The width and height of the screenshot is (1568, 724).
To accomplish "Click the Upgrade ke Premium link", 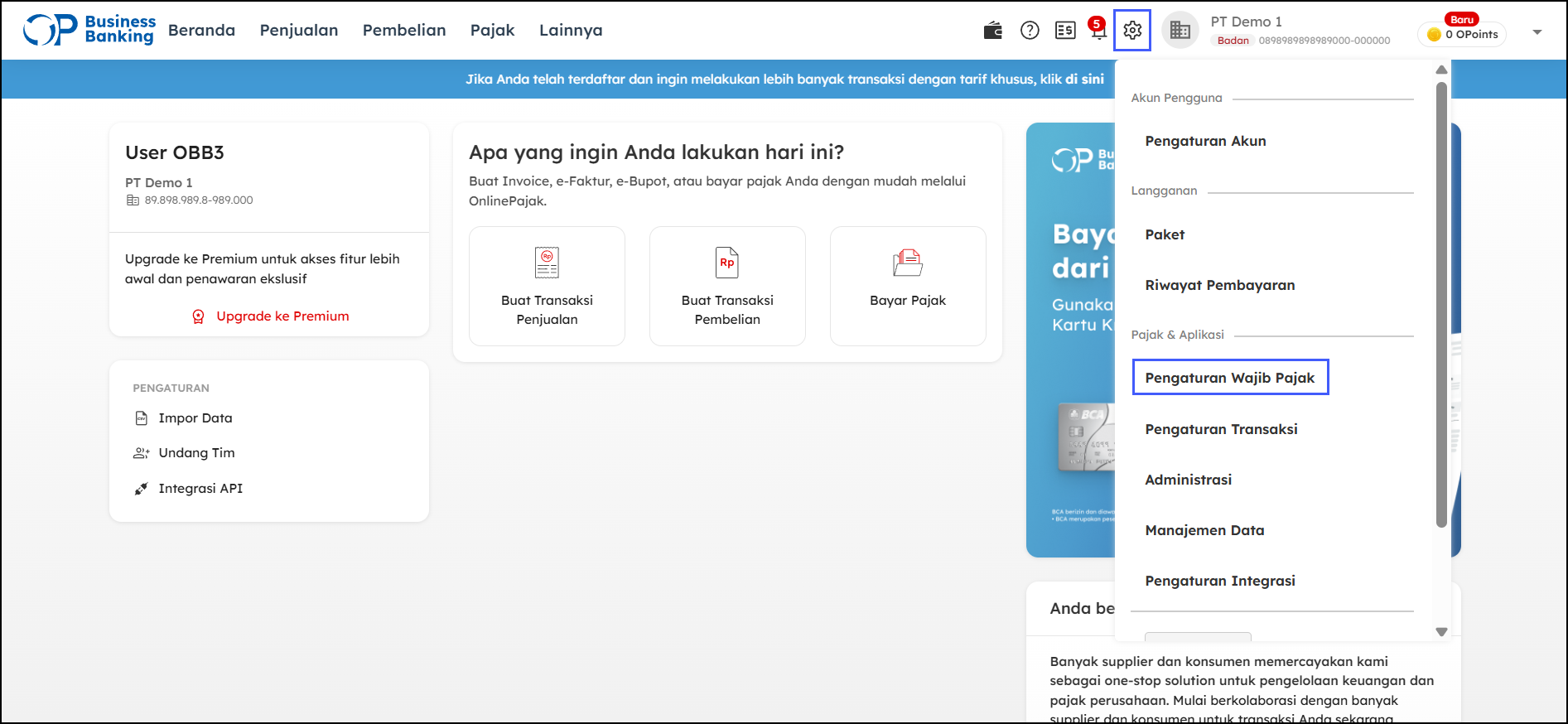I will click(282, 316).
